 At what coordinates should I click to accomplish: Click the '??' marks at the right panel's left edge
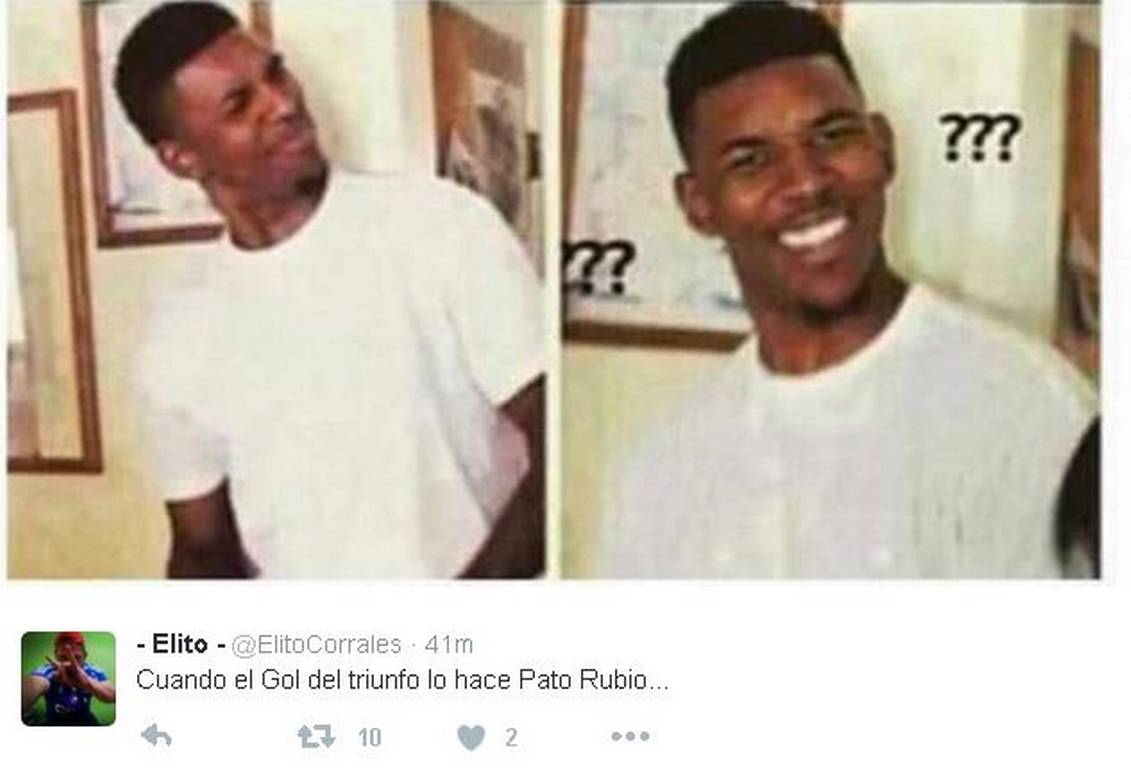pyautogui.click(x=600, y=267)
